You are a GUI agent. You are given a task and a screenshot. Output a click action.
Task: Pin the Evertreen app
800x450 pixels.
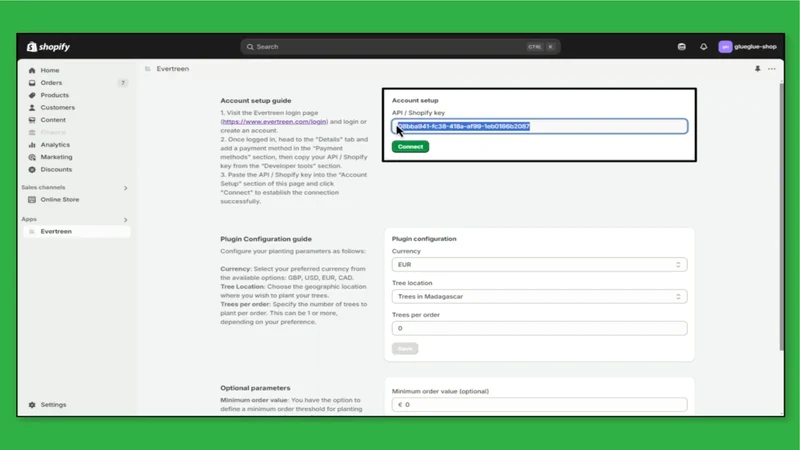758,69
